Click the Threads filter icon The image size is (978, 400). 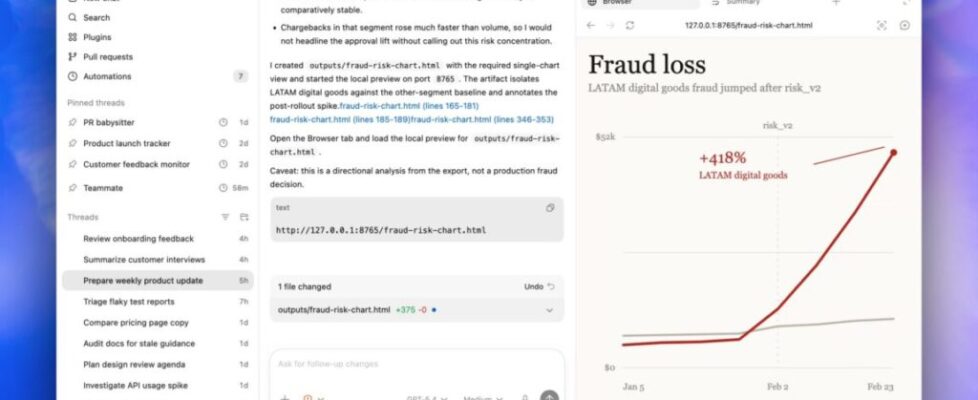225,217
